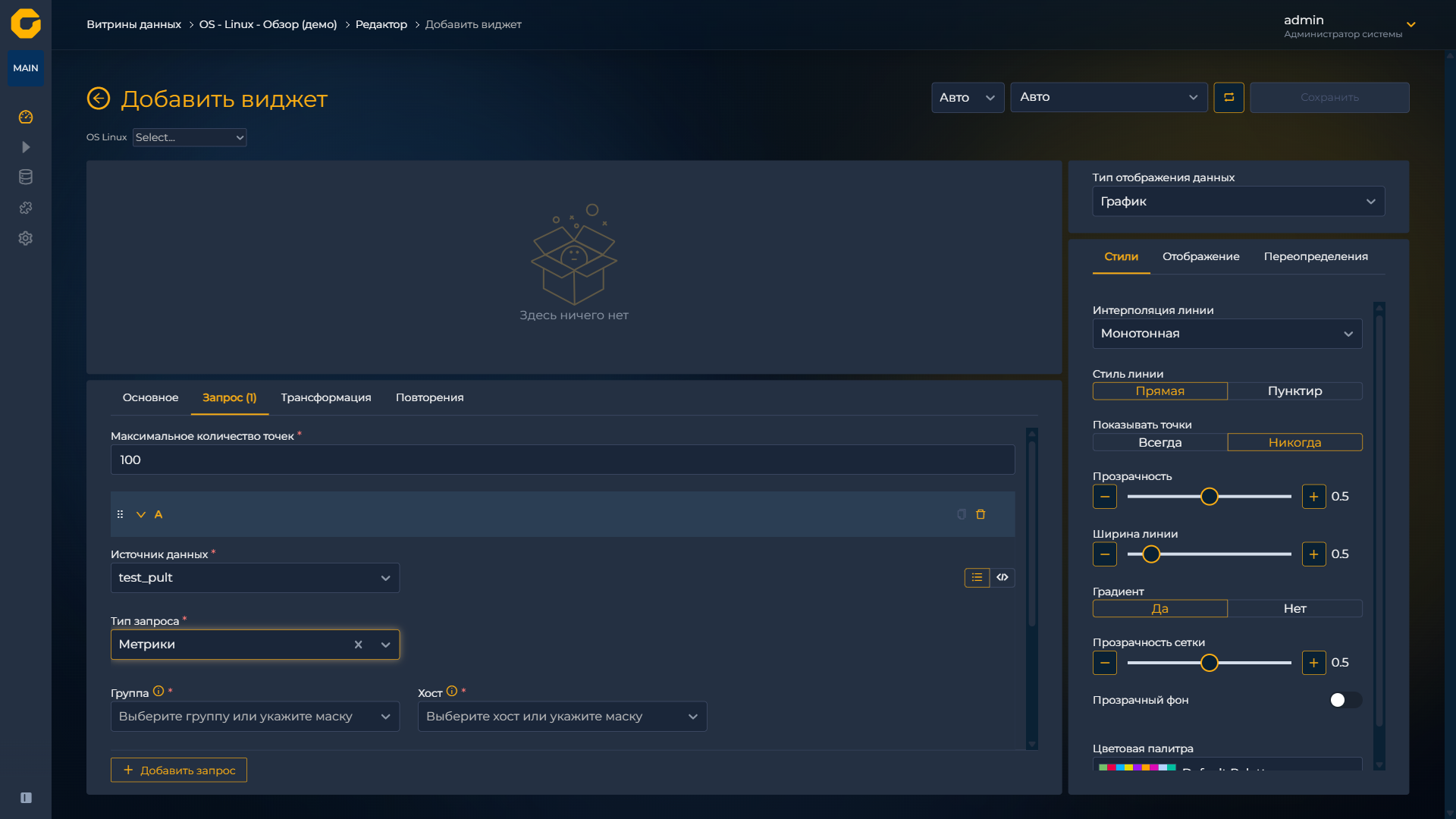Open the puzzle plugins sidebar icon
The image size is (1456, 819).
pos(26,208)
